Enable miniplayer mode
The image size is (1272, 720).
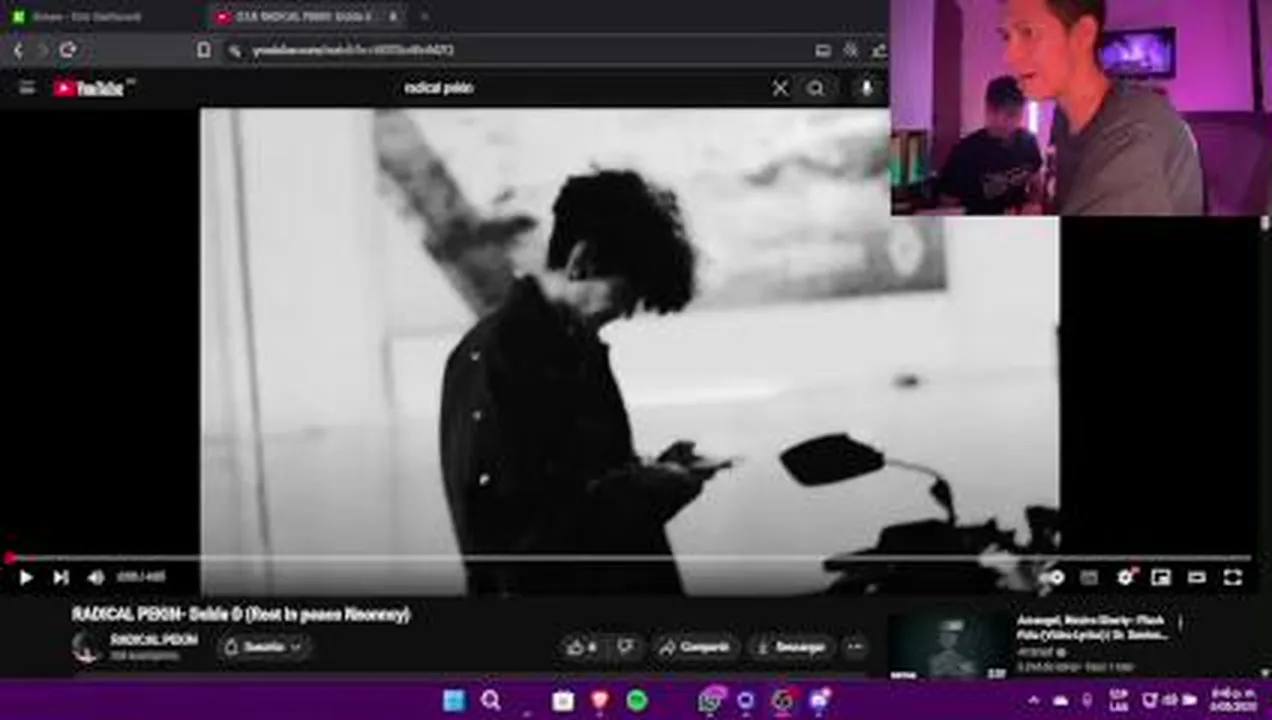pyautogui.click(x=1161, y=577)
